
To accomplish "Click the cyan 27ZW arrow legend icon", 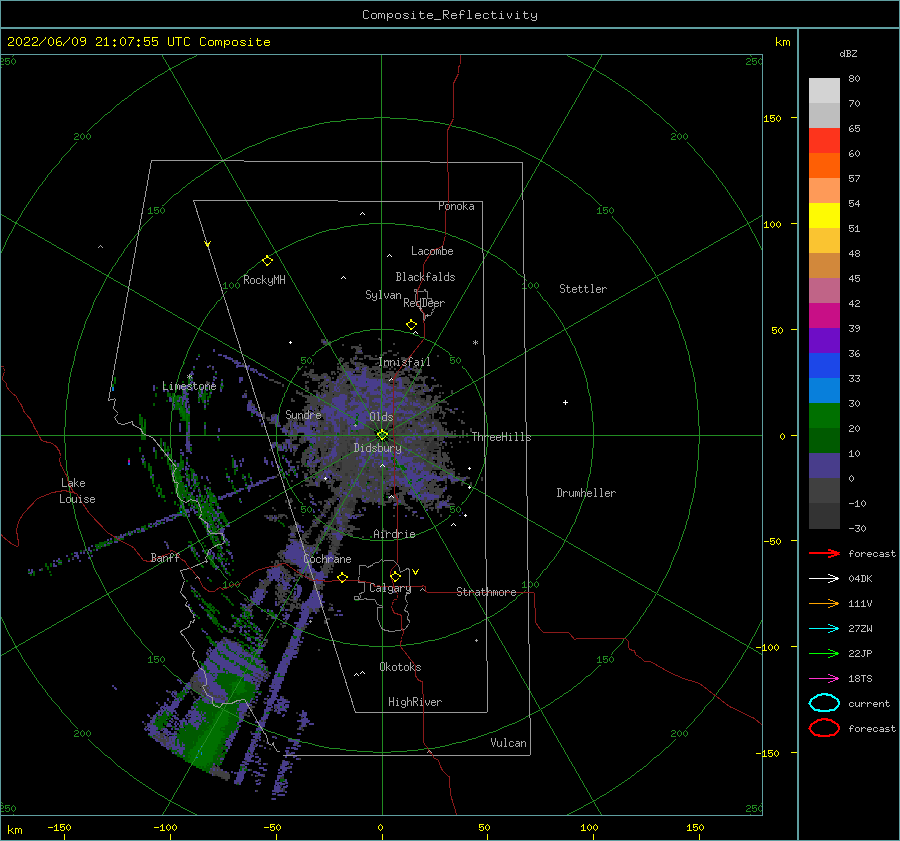I will (x=824, y=629).
